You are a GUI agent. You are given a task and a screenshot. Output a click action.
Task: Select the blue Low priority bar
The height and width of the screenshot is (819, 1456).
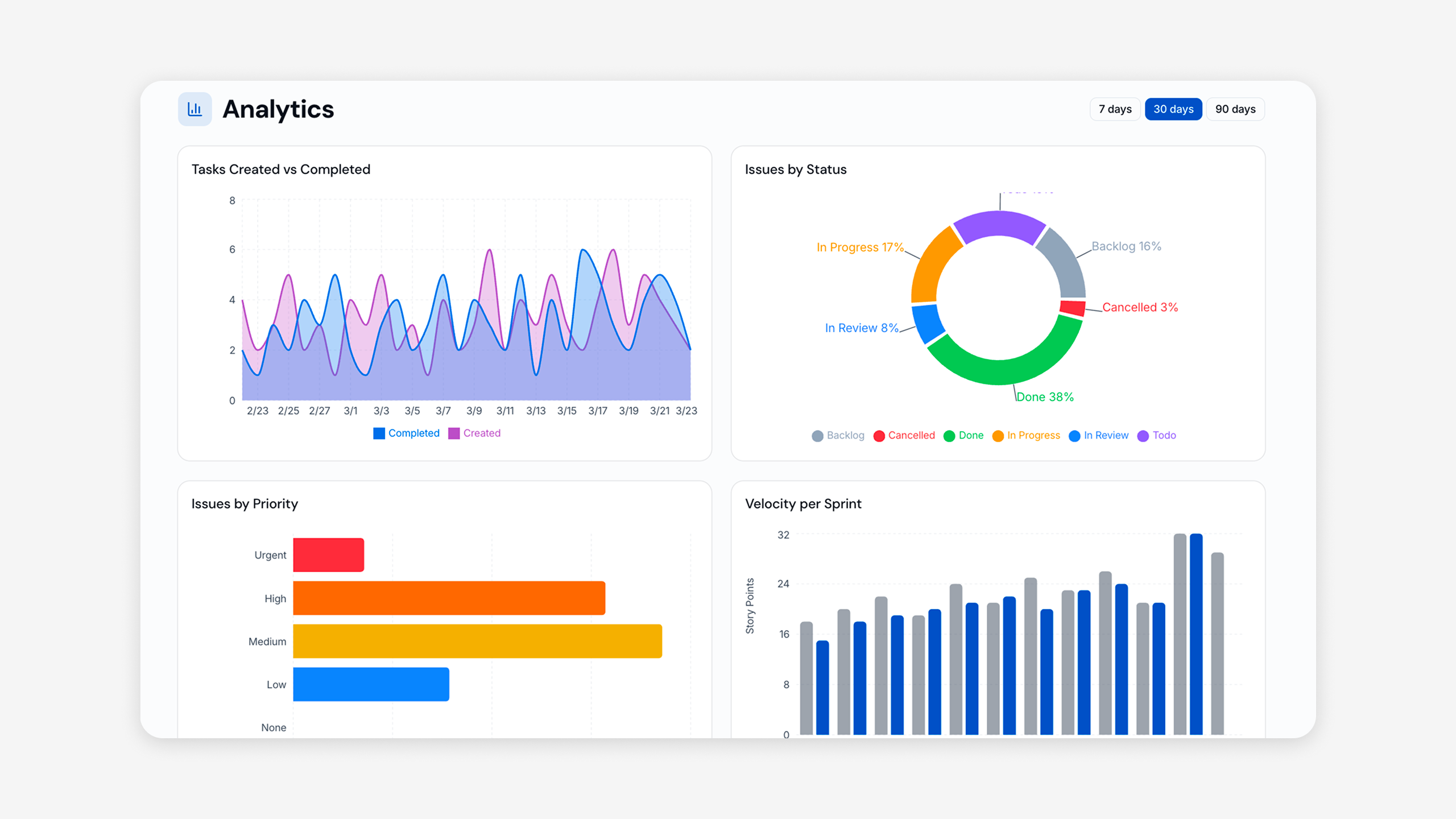click(371, 684)
